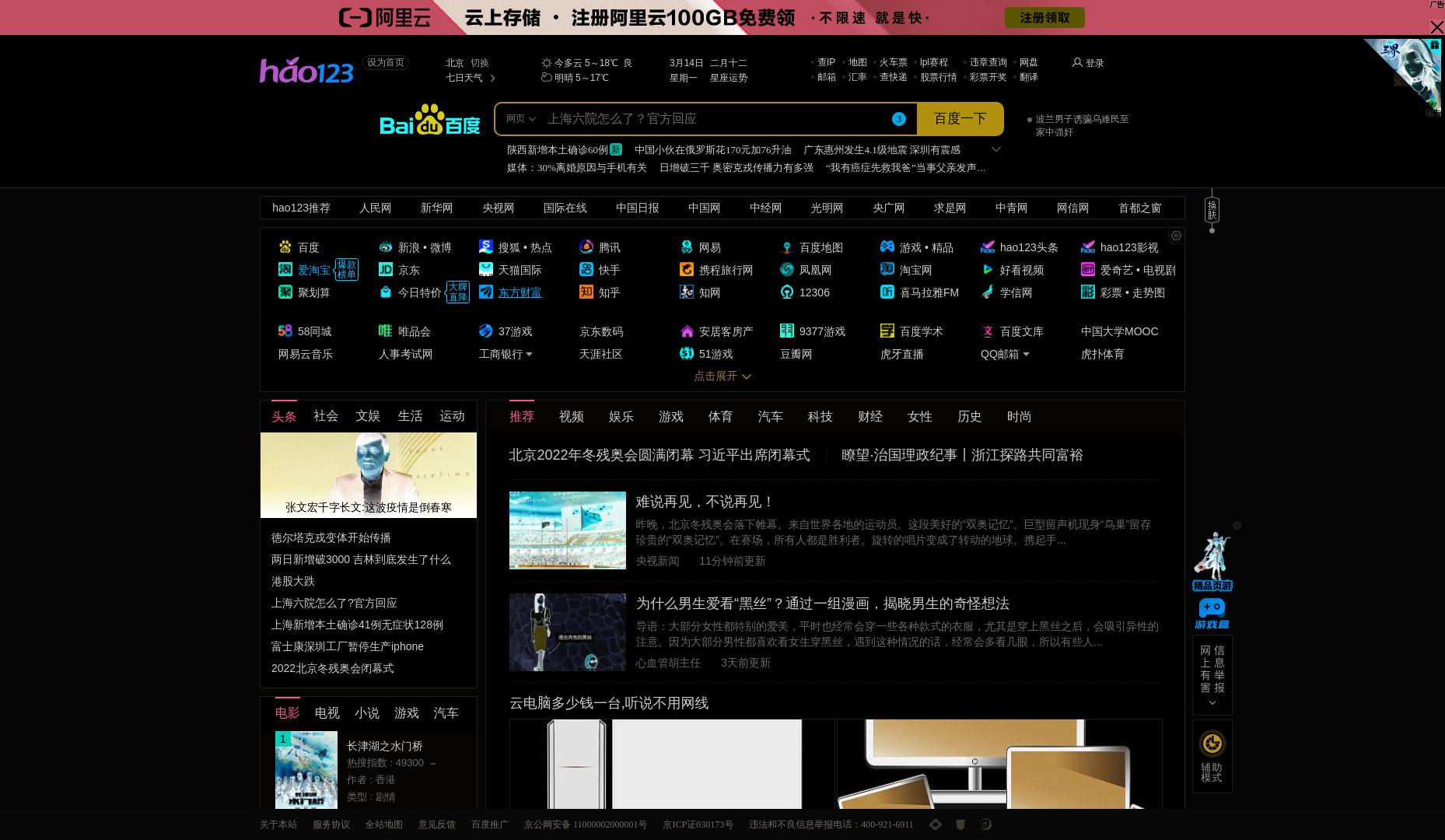Select the 视频 feed tab
The image size is (1445, 840).
[x=572, y=417]
